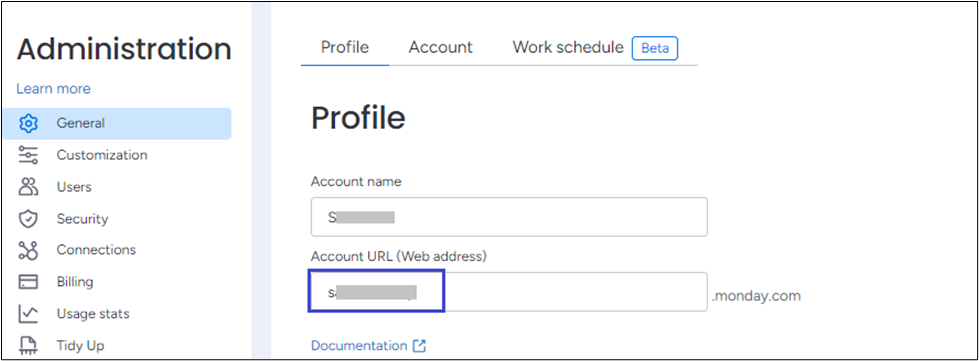Open the Tidy Up section
This screenshot has height=361, width=979.
click(81, 345)
